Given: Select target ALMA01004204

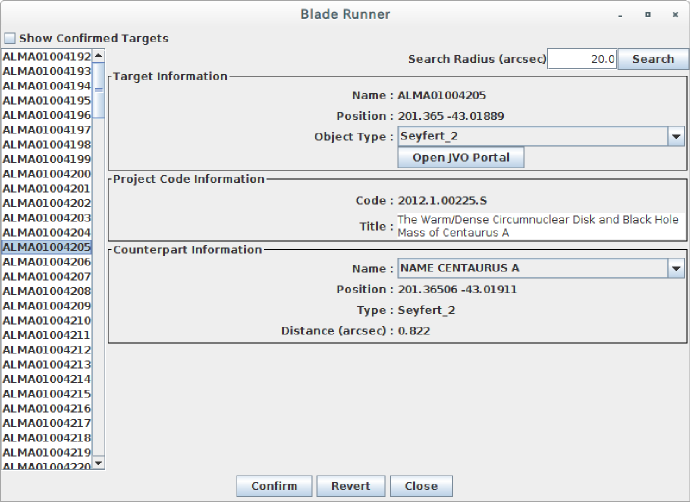Looking at the screenshot, I should click(x=47, y=232).
